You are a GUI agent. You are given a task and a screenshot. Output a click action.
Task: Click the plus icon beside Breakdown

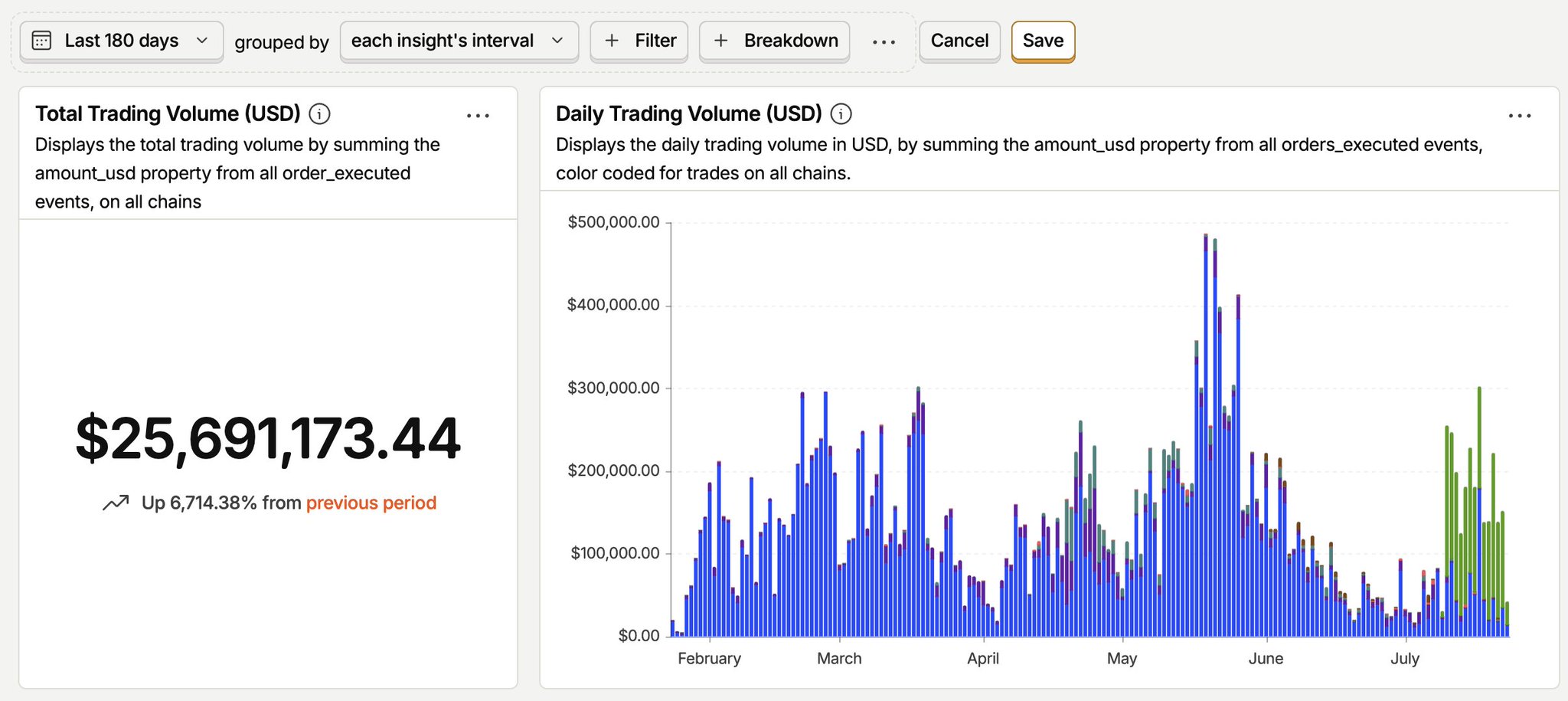[720, 41]
